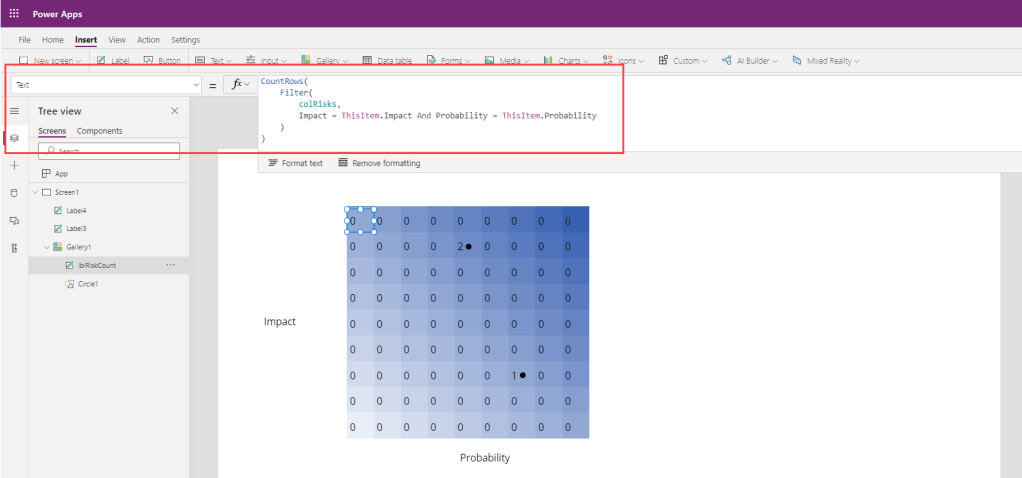The height and width of the screenshot is (478, 1022).
Task: Open the Settings menu
Action: (x=185, y=40)
